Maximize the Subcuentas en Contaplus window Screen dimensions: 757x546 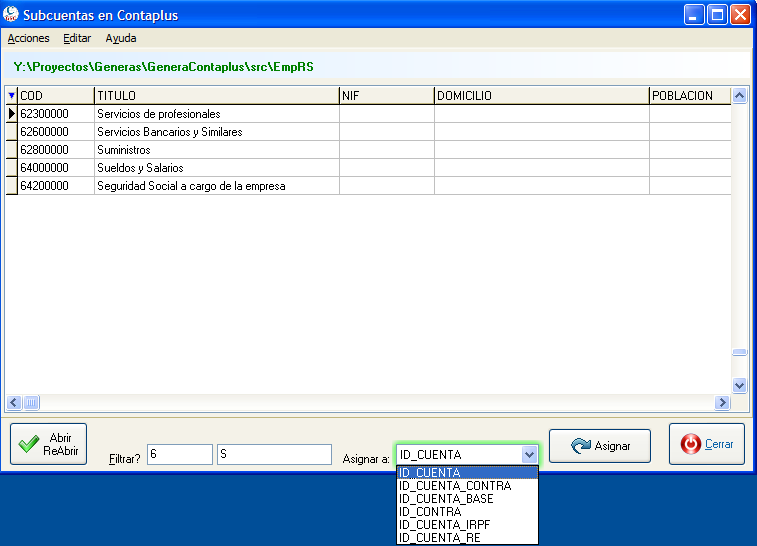717,14
